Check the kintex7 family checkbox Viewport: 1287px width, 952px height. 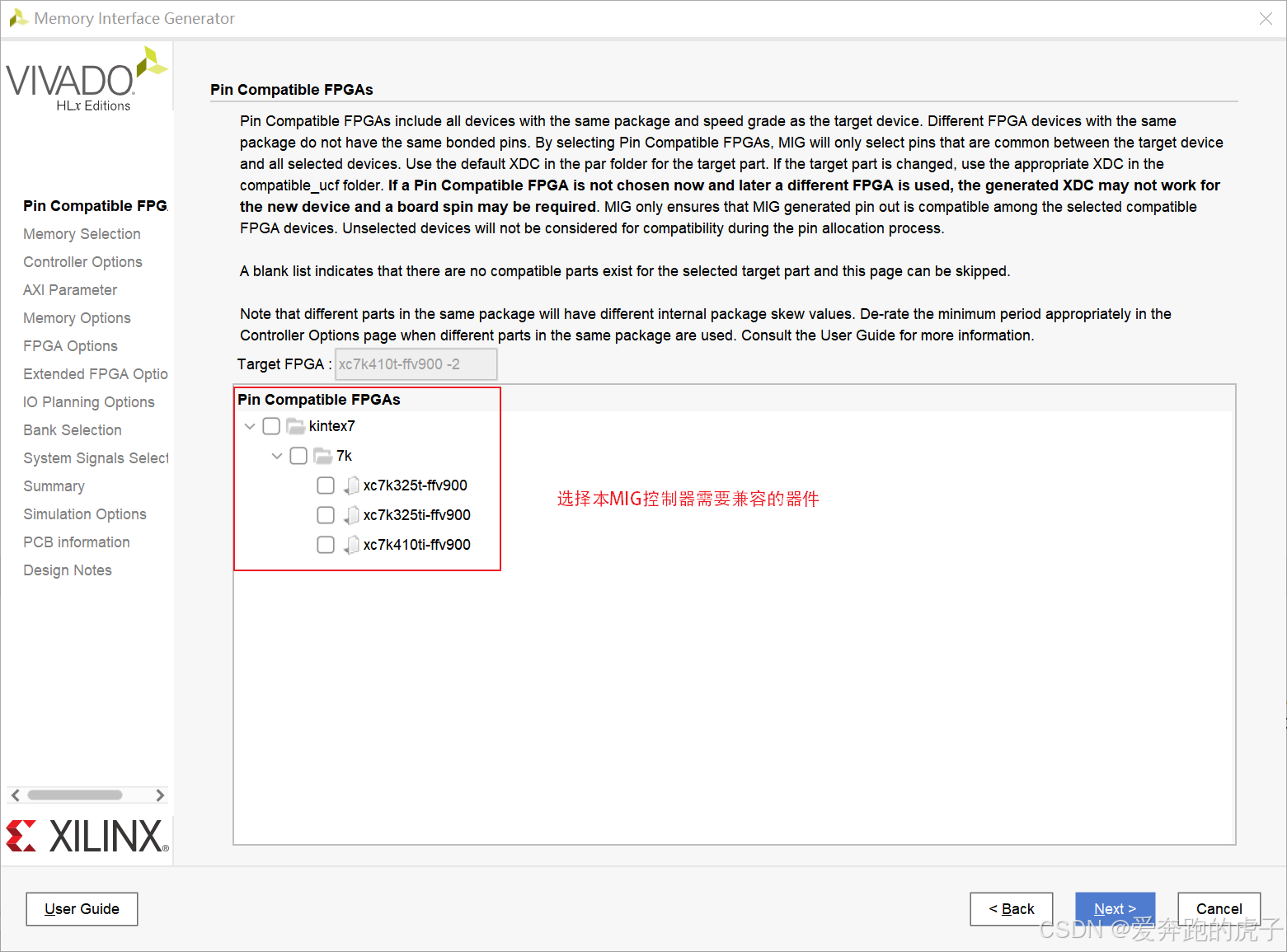point(271,426)
